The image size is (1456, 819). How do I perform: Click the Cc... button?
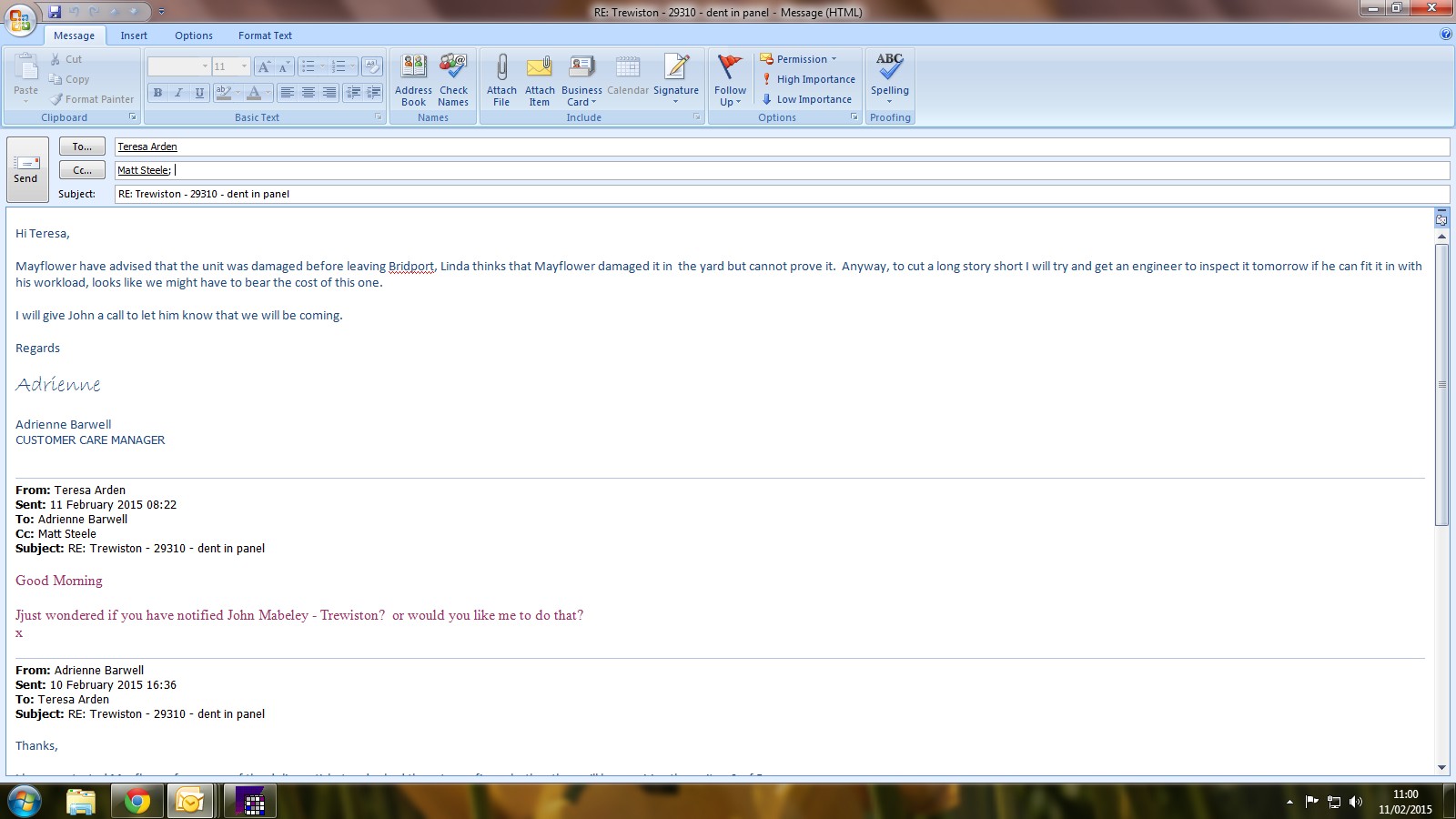tap(82, 170)
